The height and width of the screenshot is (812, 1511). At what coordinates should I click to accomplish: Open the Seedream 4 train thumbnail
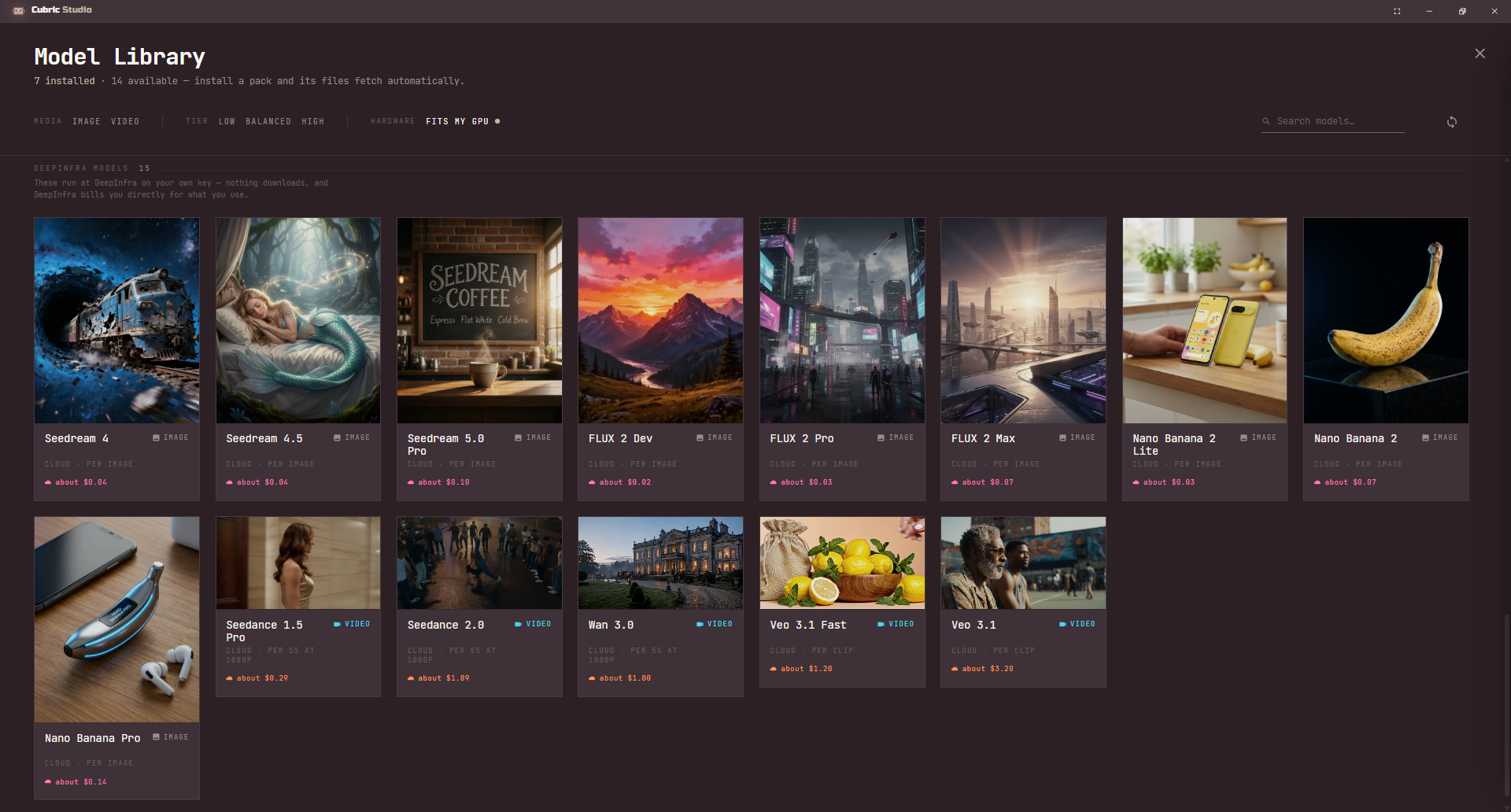click(116, 320)
